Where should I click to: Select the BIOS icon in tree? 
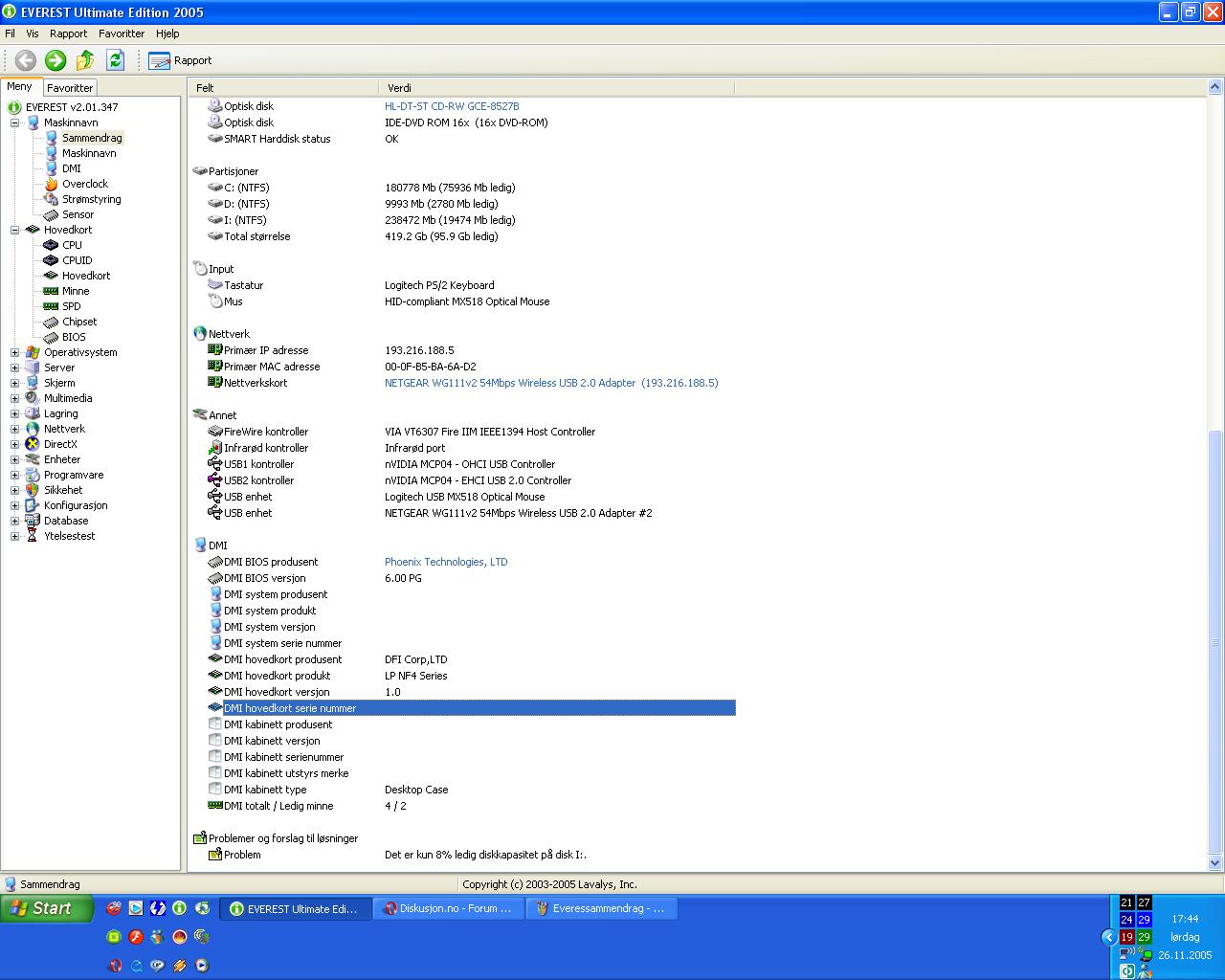tap(52, 337)
